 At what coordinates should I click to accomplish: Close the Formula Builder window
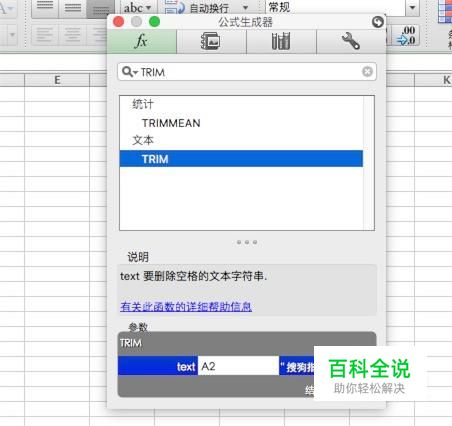tap(119, 22)
